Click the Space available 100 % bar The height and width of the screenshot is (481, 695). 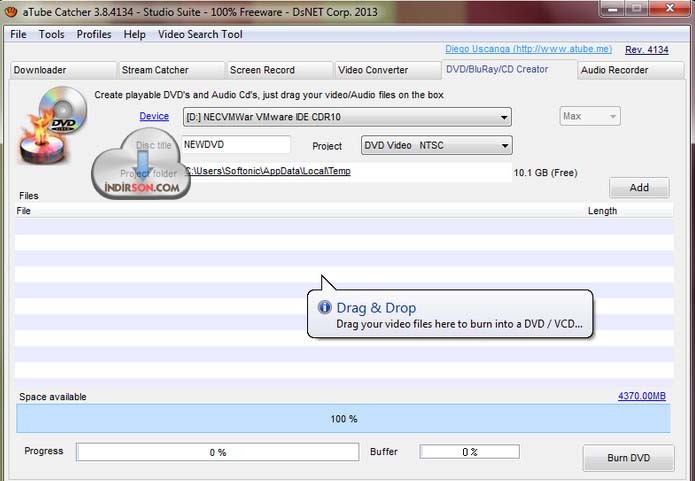343,418
